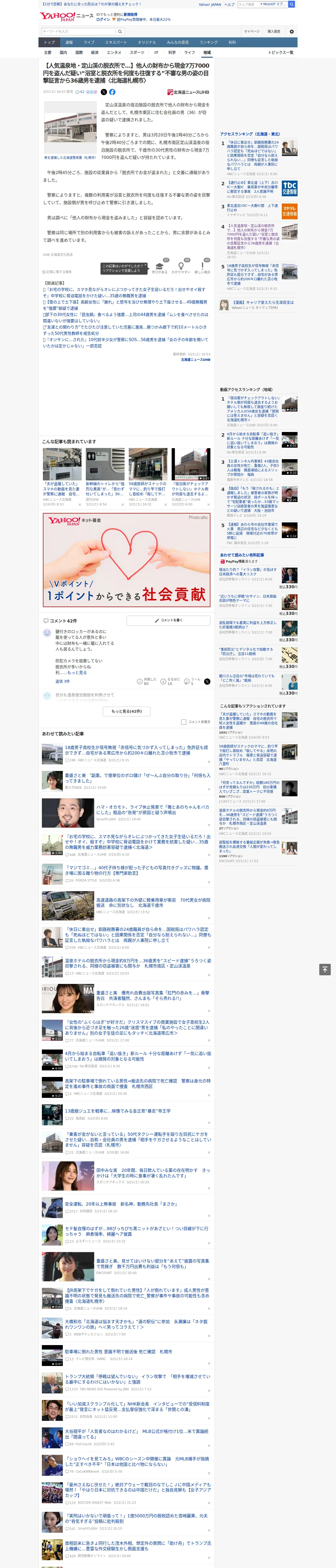Open ranking item 1 about 釧路税務署 employee
336x1568 pixels.
tap(253, 155)
